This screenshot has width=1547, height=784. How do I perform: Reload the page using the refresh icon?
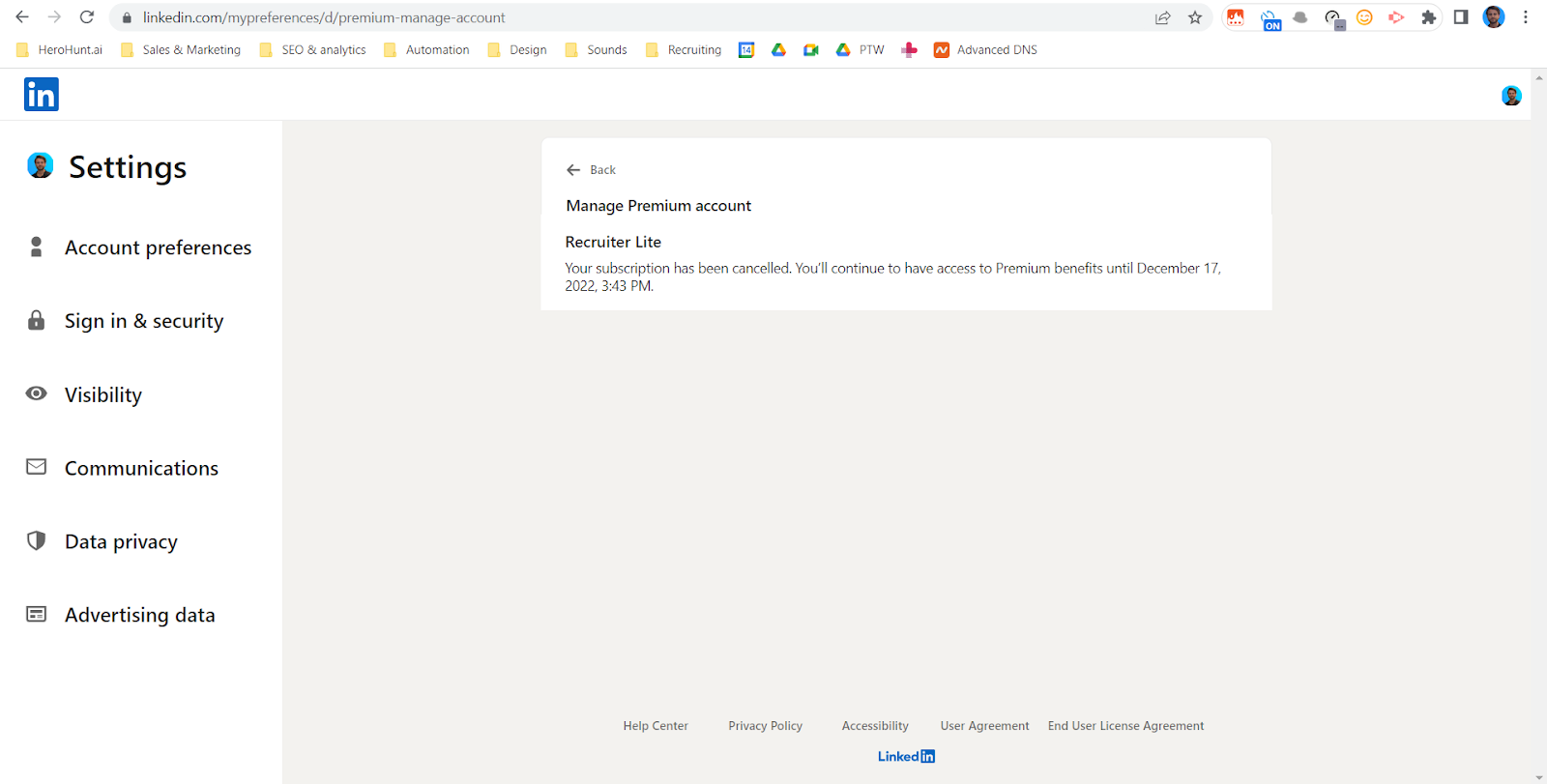(87, 17)
